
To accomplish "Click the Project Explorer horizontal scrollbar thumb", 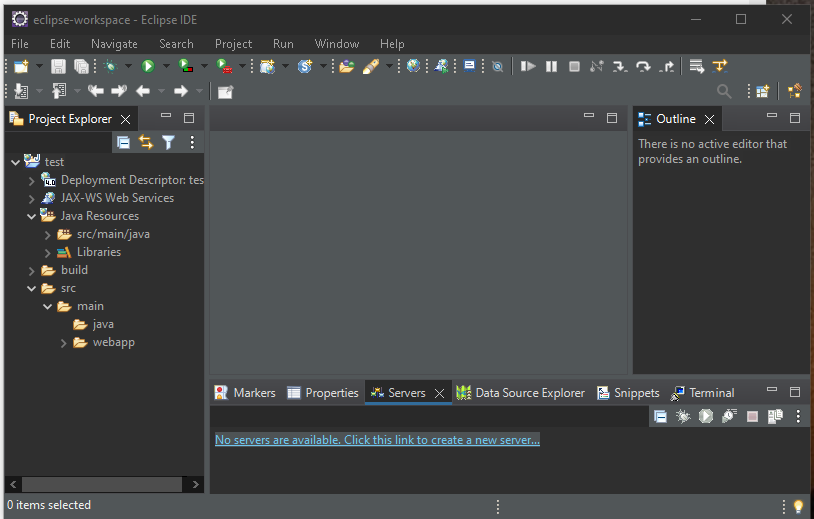I will pos(102,484).
